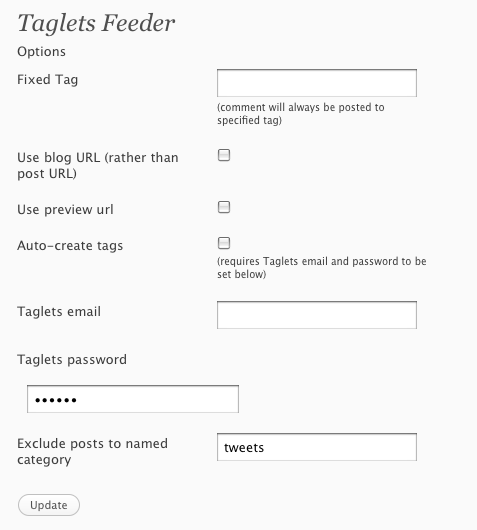Click the Options subheading text
This screenshot has width=477, height=530.
[x=42, y=52]
